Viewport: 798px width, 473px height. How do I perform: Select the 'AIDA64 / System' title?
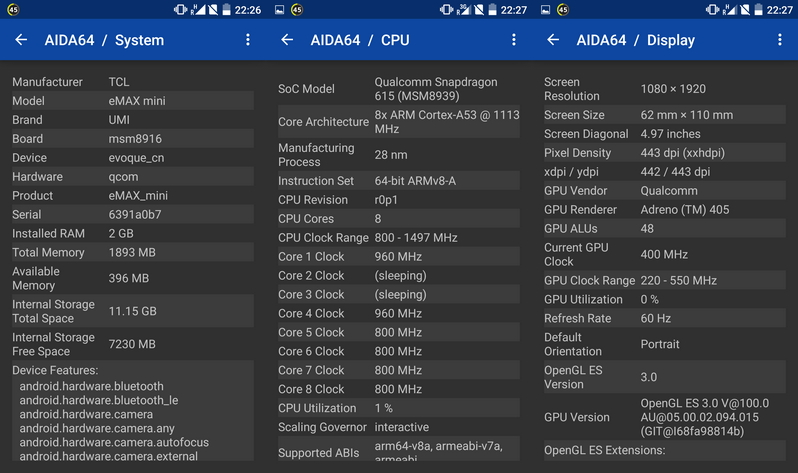[x=104, y=40]
